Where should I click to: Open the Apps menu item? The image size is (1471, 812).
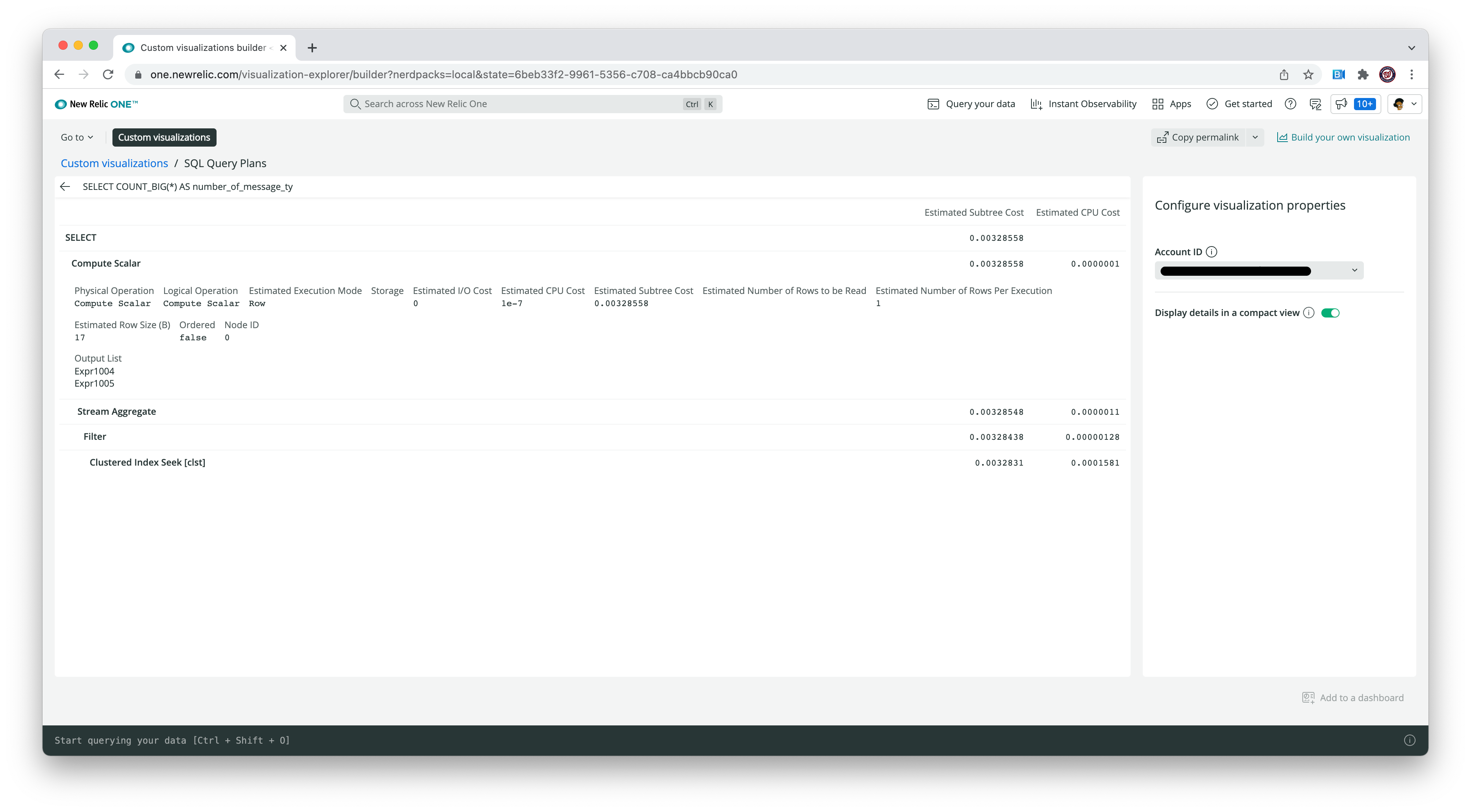(1171, 104)
